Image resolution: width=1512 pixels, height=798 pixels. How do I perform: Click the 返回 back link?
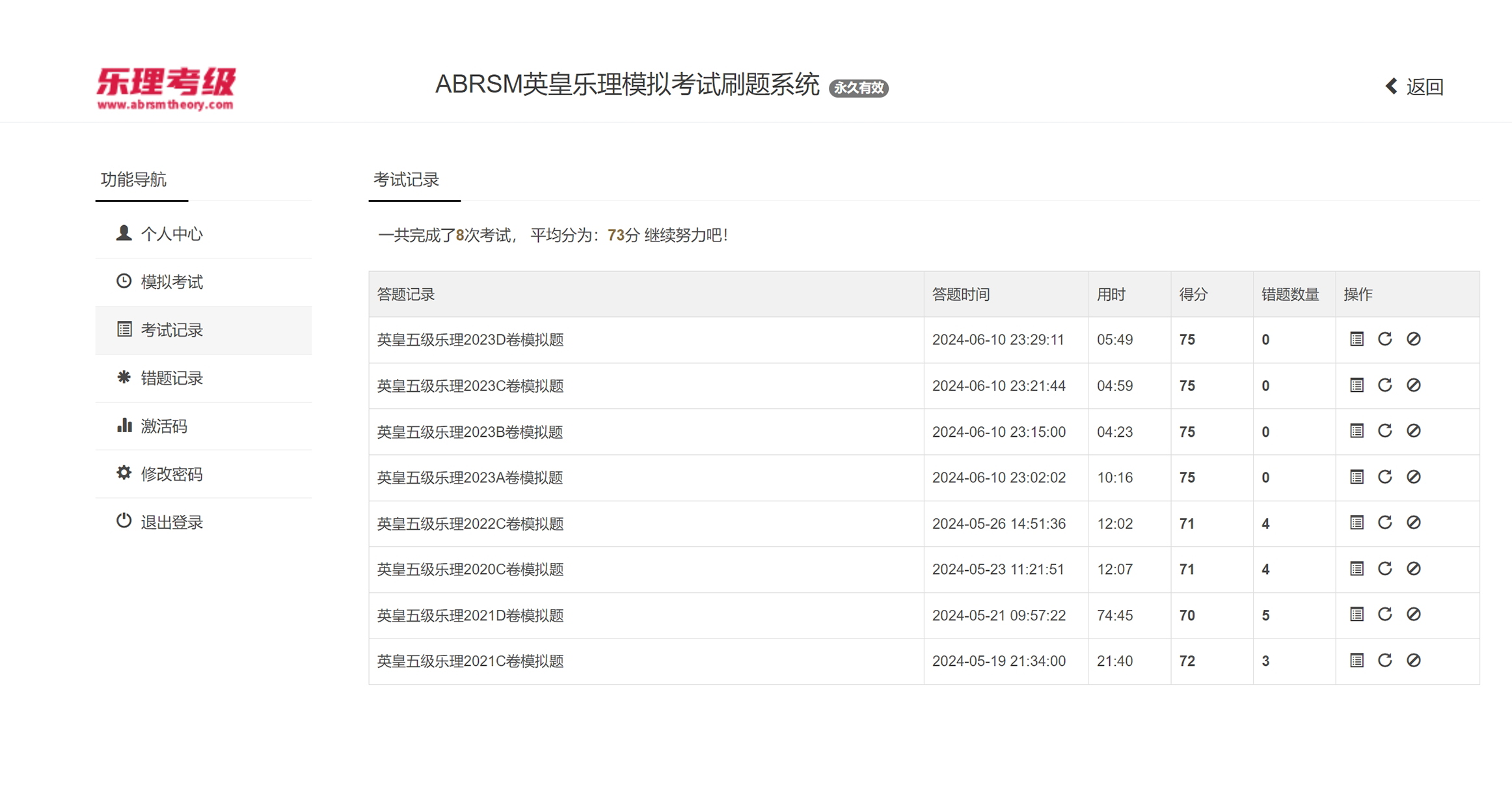click(x=1415, y=87)
